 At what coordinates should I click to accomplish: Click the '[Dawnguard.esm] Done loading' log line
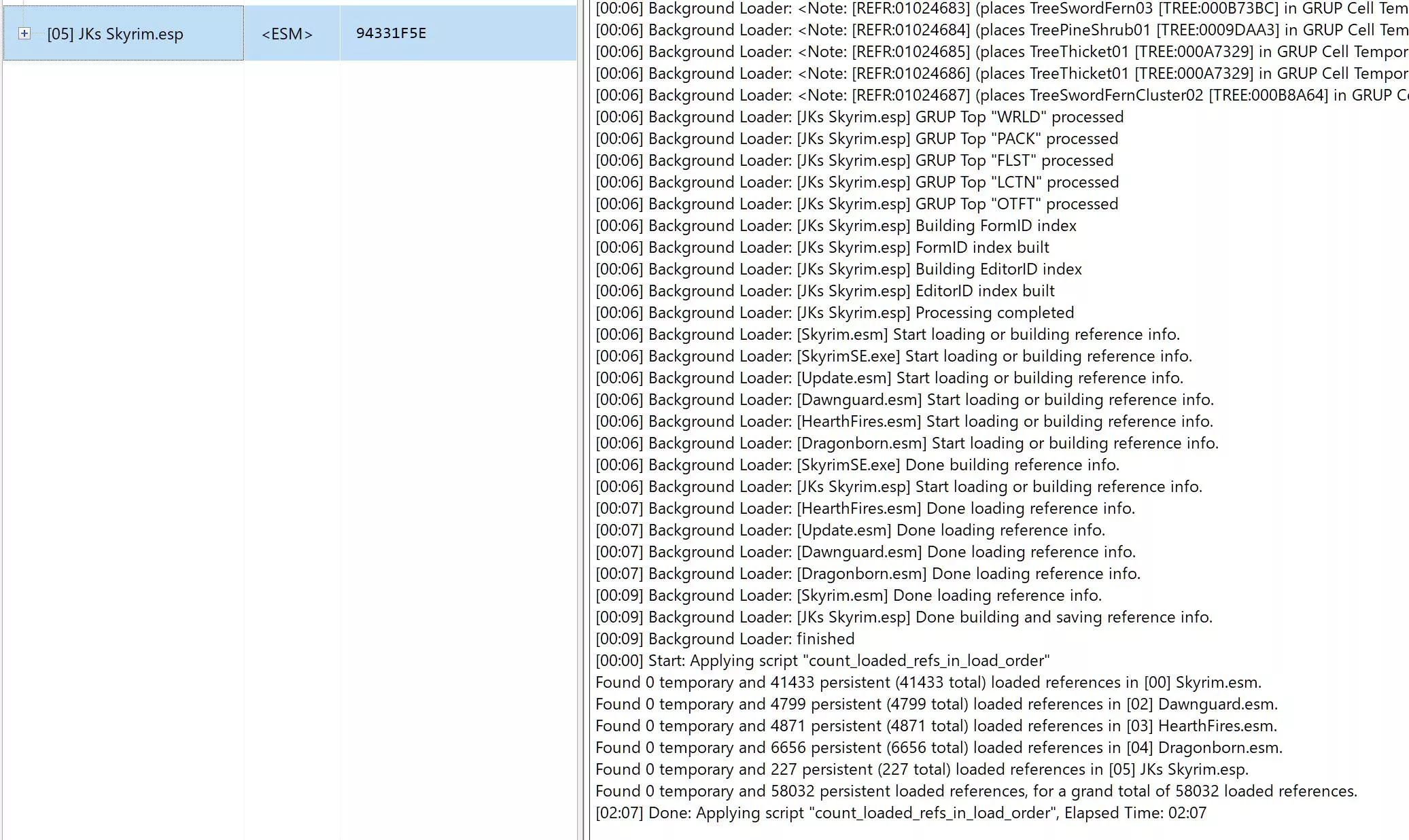[865, 552]
